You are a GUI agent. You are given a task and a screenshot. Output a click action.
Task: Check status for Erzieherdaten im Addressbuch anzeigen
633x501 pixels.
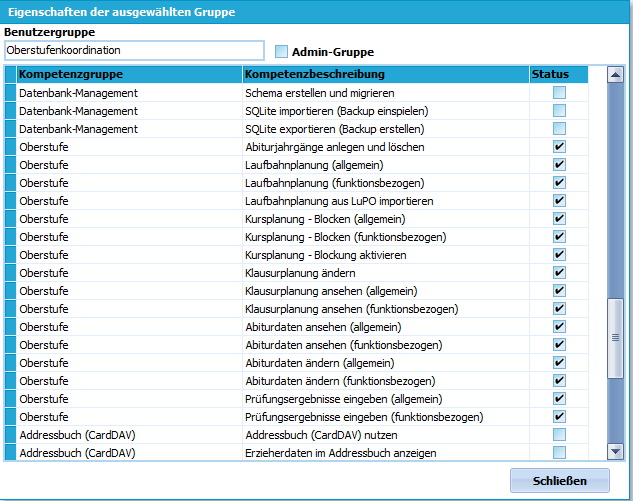(559, 453)
